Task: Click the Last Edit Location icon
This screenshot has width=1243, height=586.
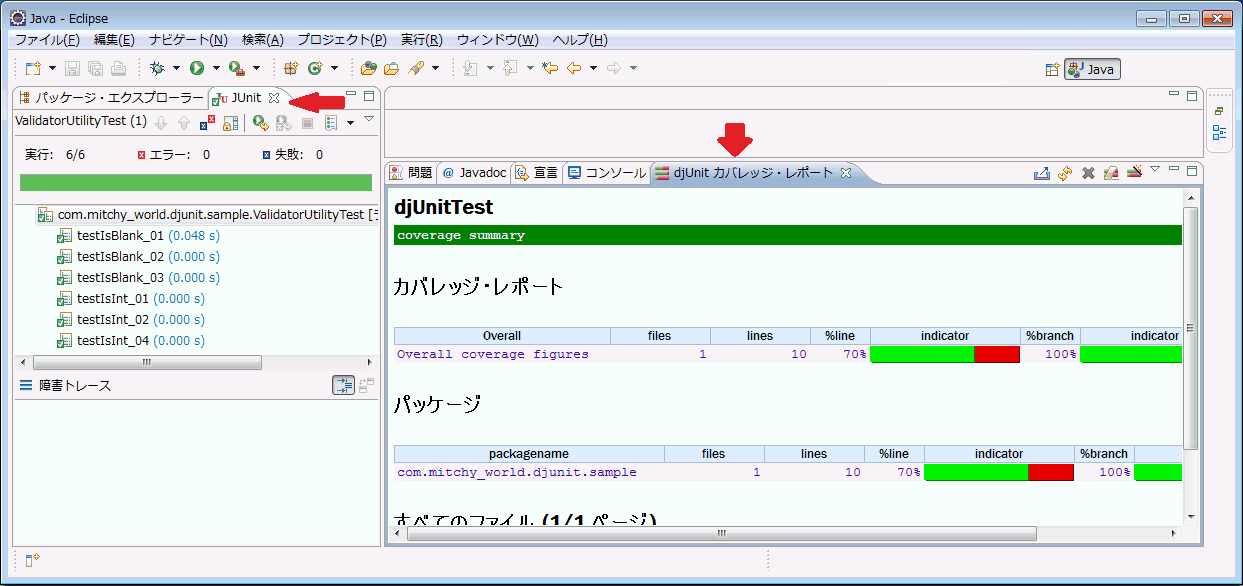Action: [549, 68]
